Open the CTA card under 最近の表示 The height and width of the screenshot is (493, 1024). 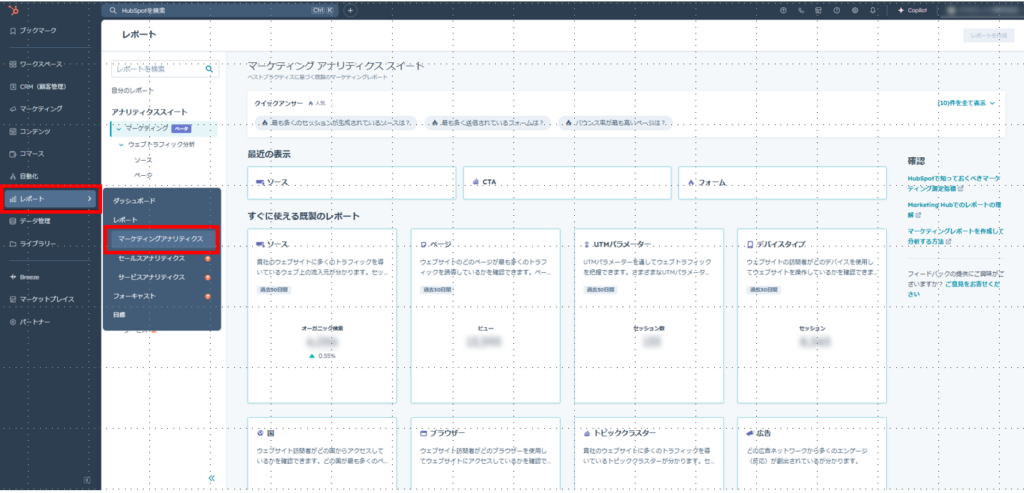(x=567, y=183)
